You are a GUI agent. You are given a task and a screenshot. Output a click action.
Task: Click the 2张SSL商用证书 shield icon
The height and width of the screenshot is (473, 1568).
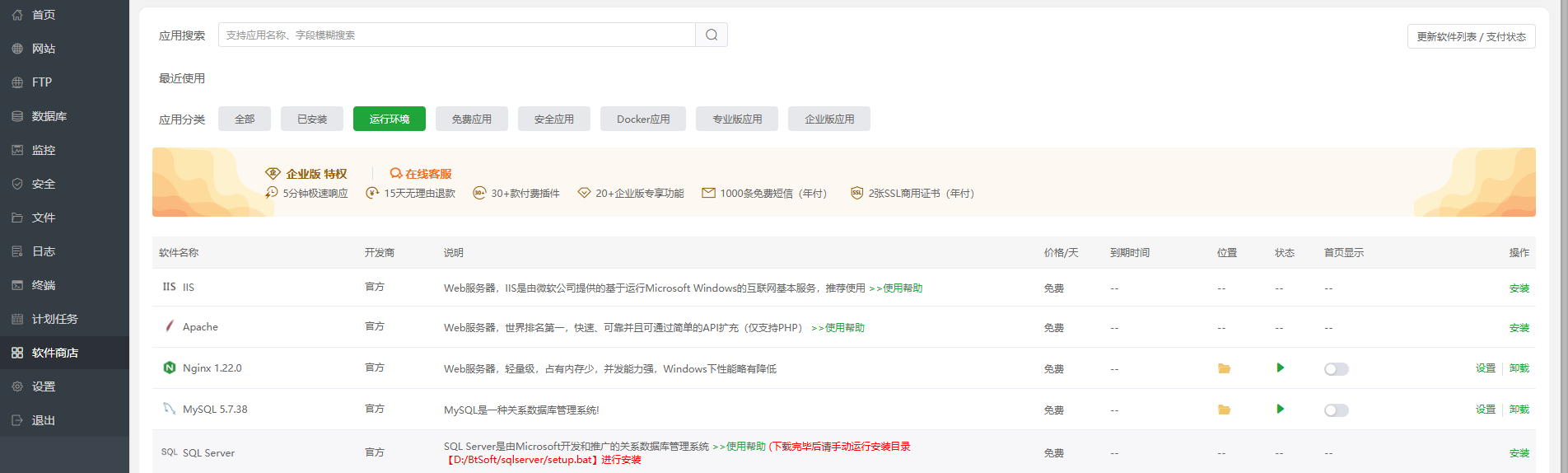click(x=856, y=193)
